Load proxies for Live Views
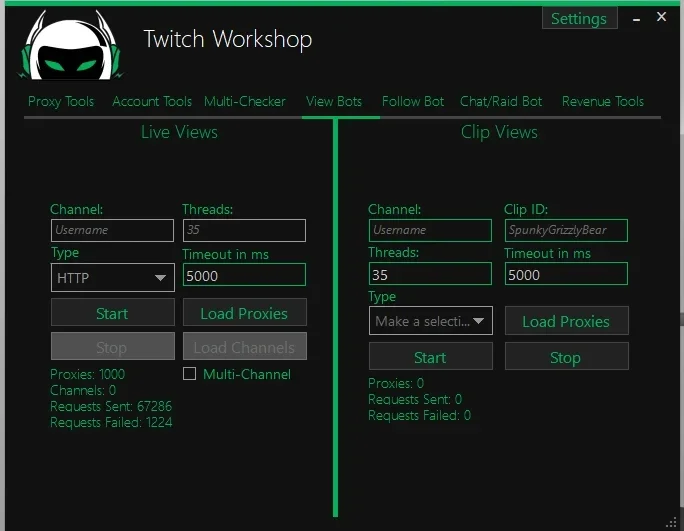The image size is (684, 531). (x=245, y=312)
